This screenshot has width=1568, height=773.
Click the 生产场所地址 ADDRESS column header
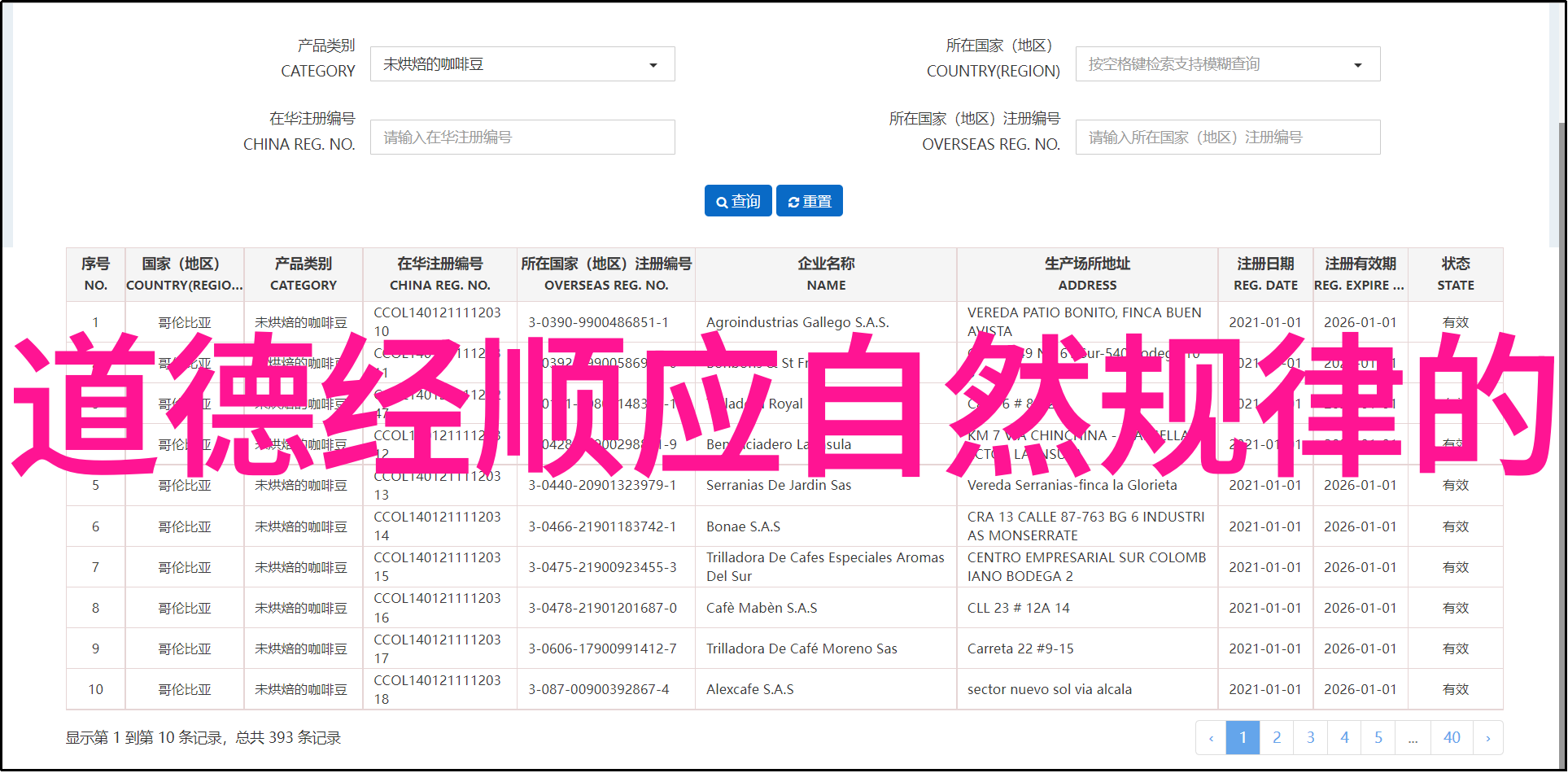click(x=1087, y=274)
